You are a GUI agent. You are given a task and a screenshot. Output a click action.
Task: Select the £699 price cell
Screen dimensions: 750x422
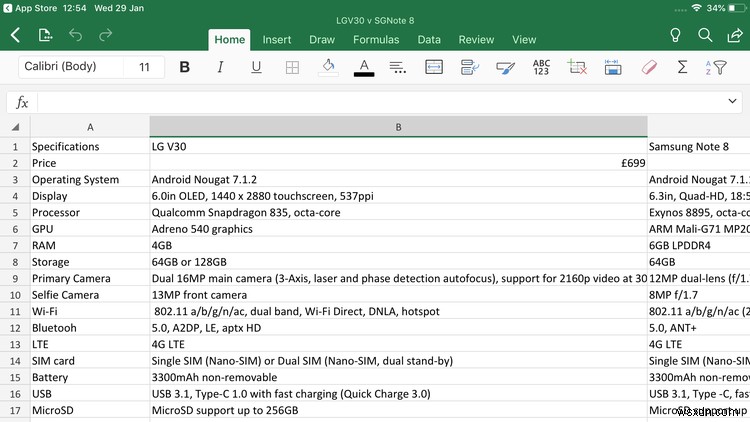398,163
